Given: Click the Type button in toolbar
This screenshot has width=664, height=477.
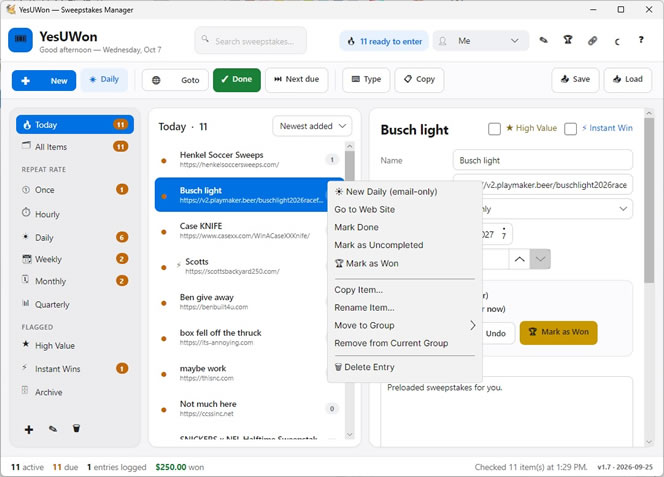Looking at the screenshot, I should pos(366,80).
